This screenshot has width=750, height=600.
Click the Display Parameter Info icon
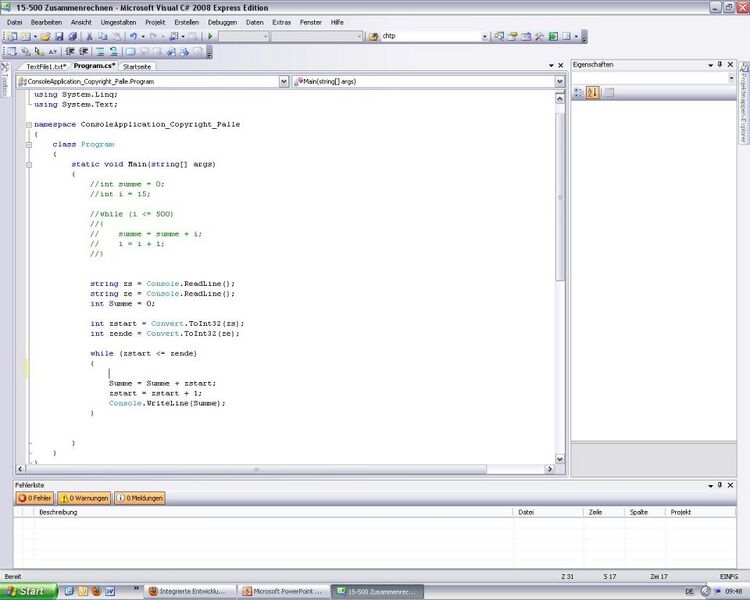[x=25, y=52]
